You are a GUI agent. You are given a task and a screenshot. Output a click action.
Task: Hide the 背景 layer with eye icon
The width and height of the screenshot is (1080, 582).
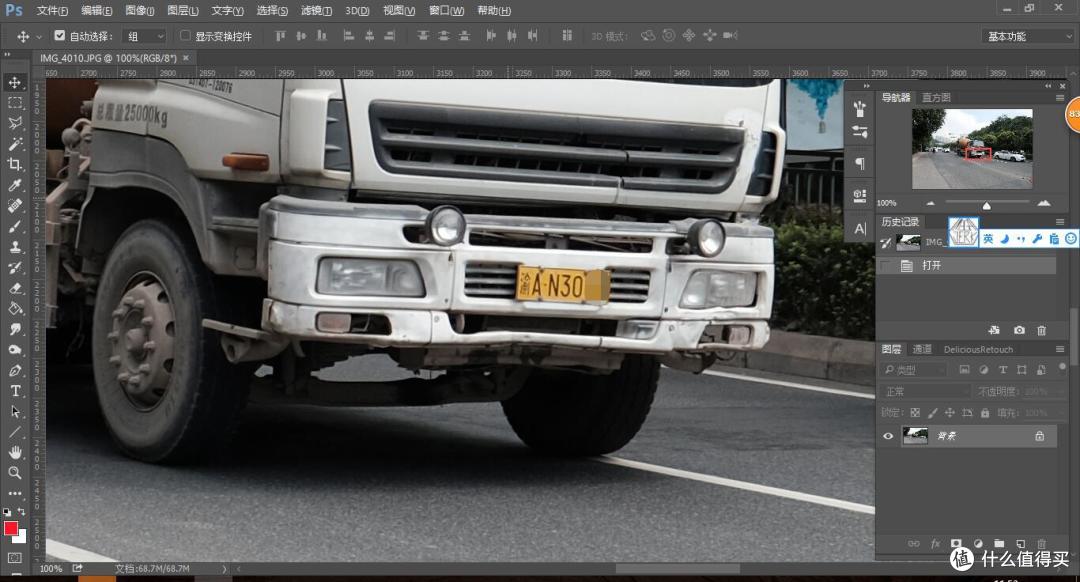pyautogui.click(x=887, y=435)
